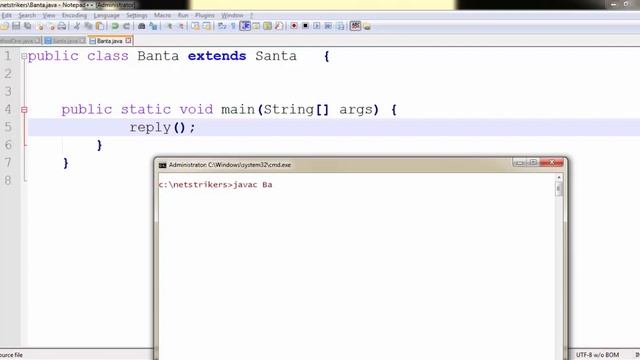This screenshot has height=360, width=640.
Task: Open the Edit menu
Action: pos(6,16)
